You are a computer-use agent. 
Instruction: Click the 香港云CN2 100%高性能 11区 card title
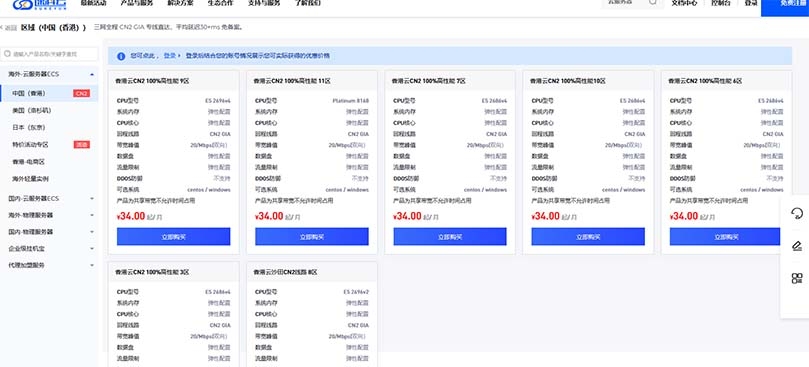click(x=292, y=81)
